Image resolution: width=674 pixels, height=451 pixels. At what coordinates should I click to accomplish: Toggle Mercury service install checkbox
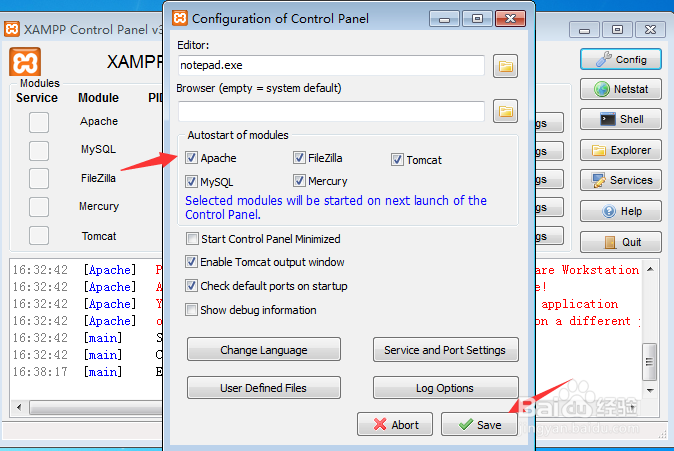[x=39, y=207]
